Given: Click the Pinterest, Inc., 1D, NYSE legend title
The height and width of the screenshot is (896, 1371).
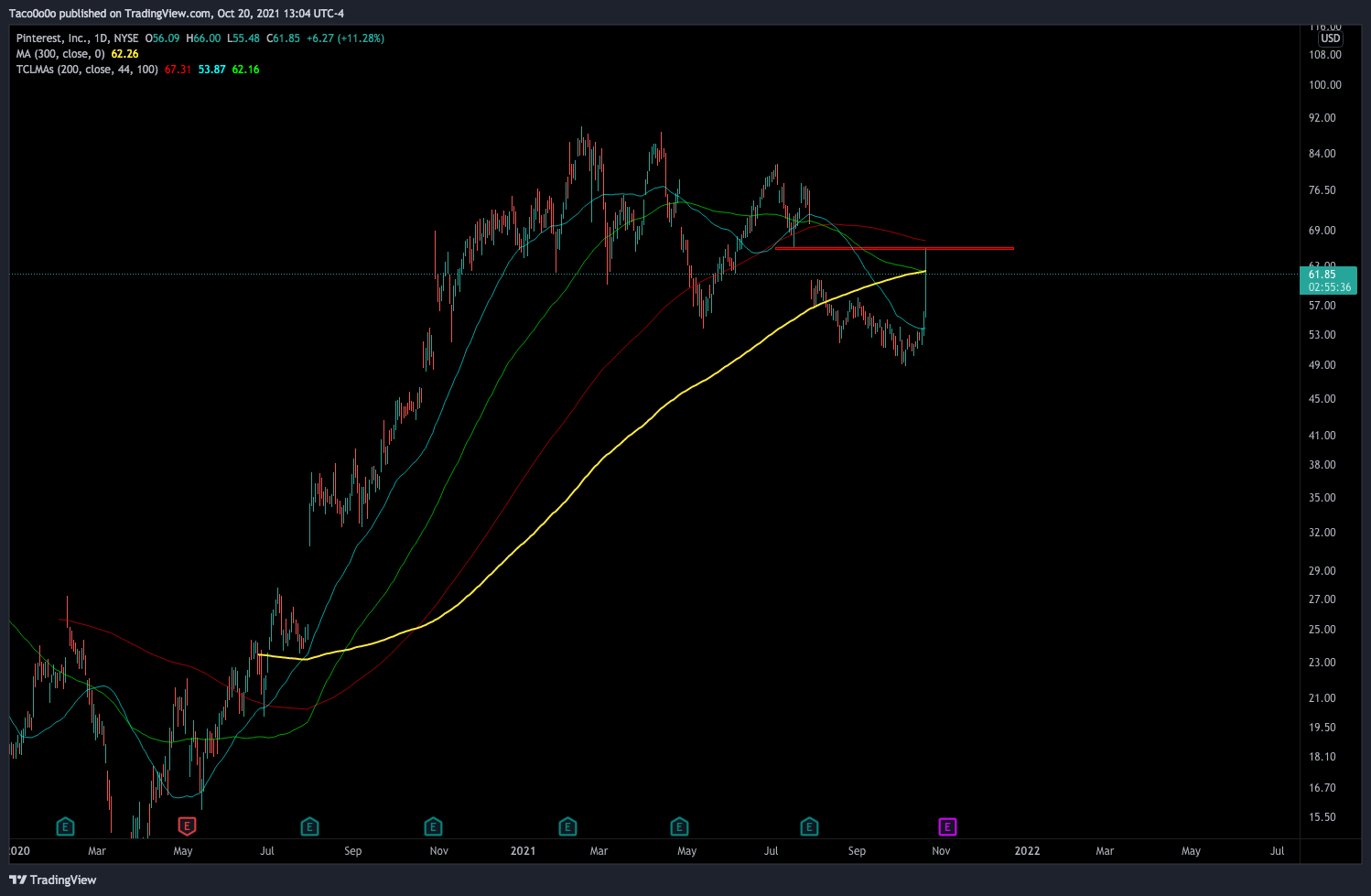Looking at the screenshot, I should point(78,38).
